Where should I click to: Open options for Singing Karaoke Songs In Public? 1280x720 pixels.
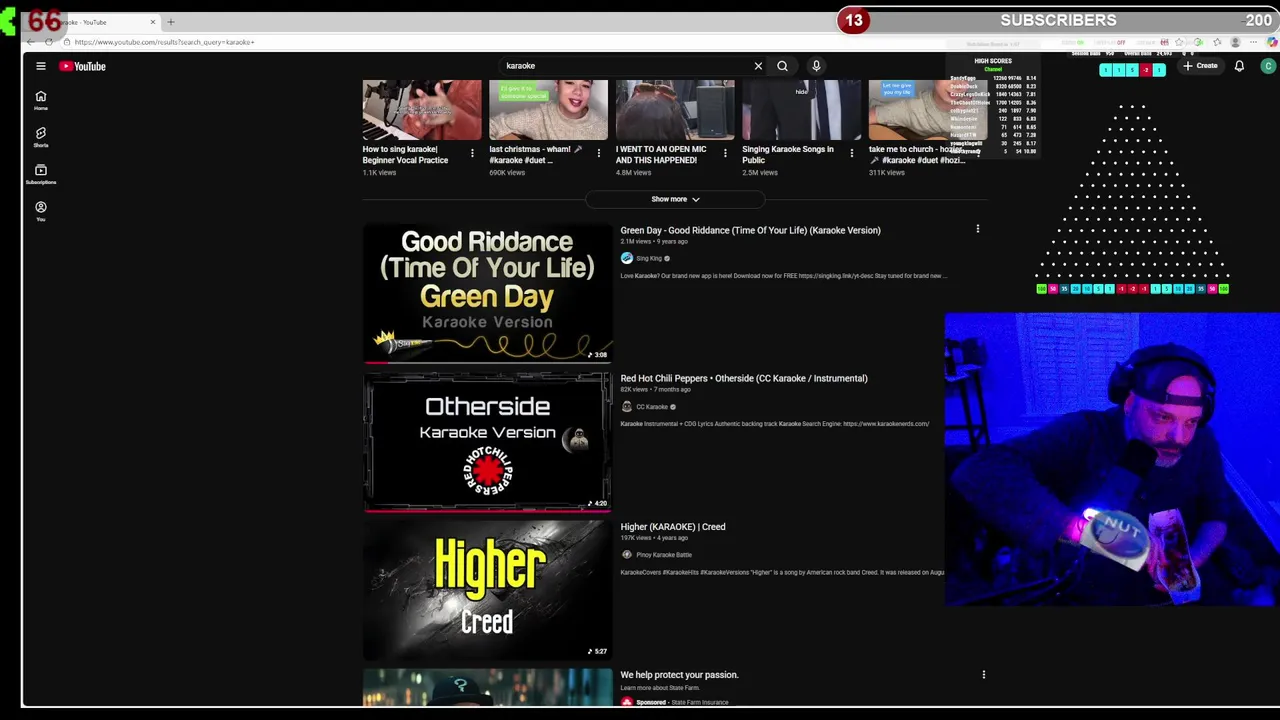point(852,153)
